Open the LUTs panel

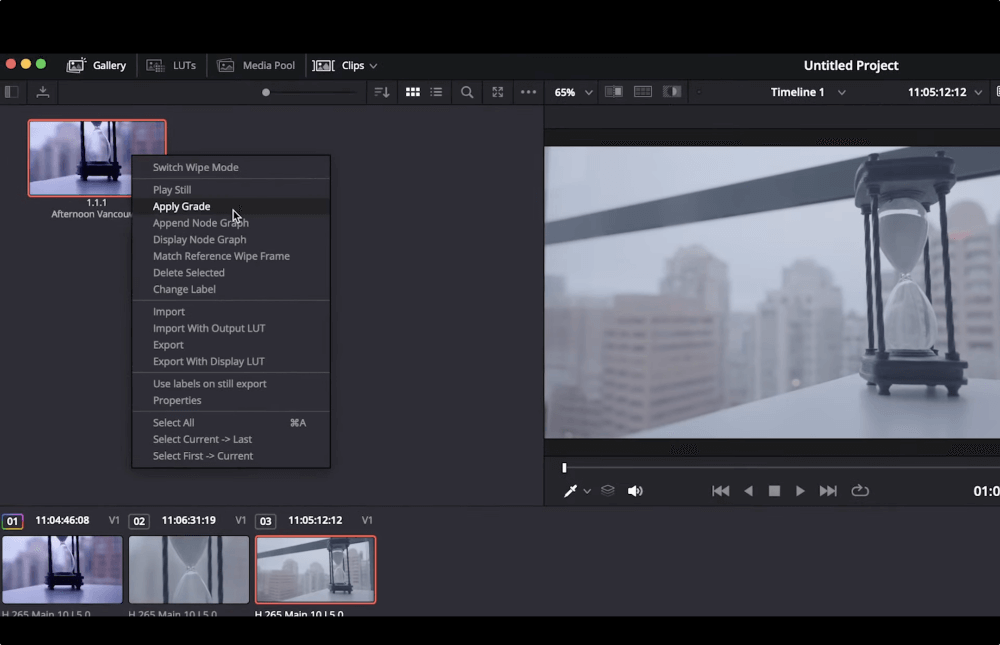[171, 65]
